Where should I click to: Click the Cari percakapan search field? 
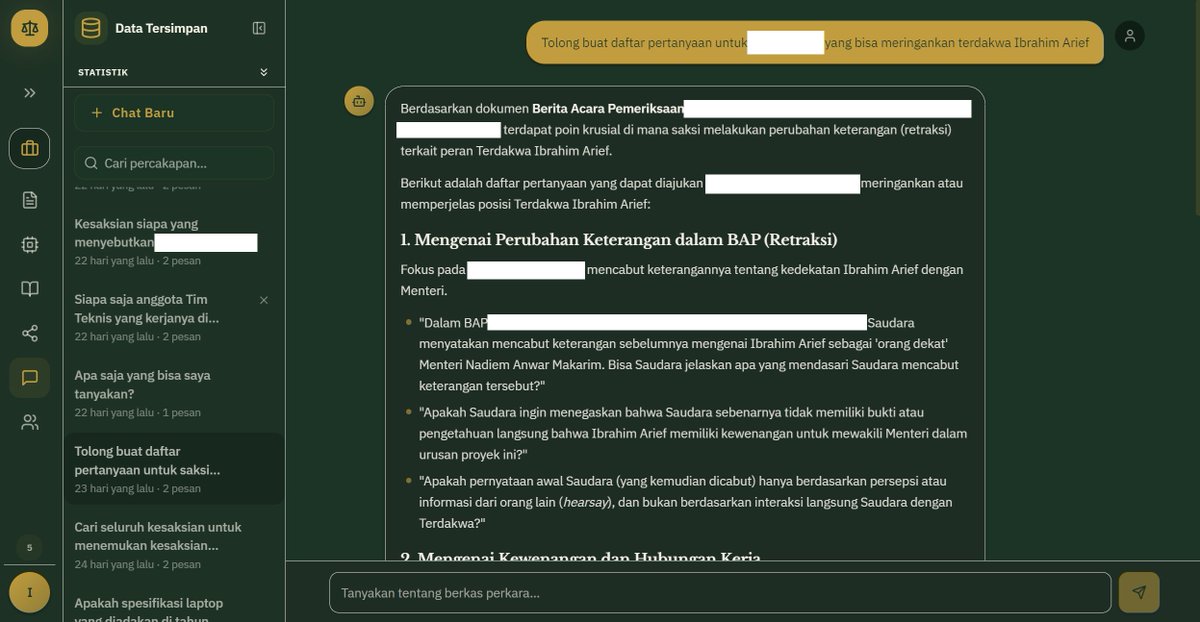tap(174, 163)
